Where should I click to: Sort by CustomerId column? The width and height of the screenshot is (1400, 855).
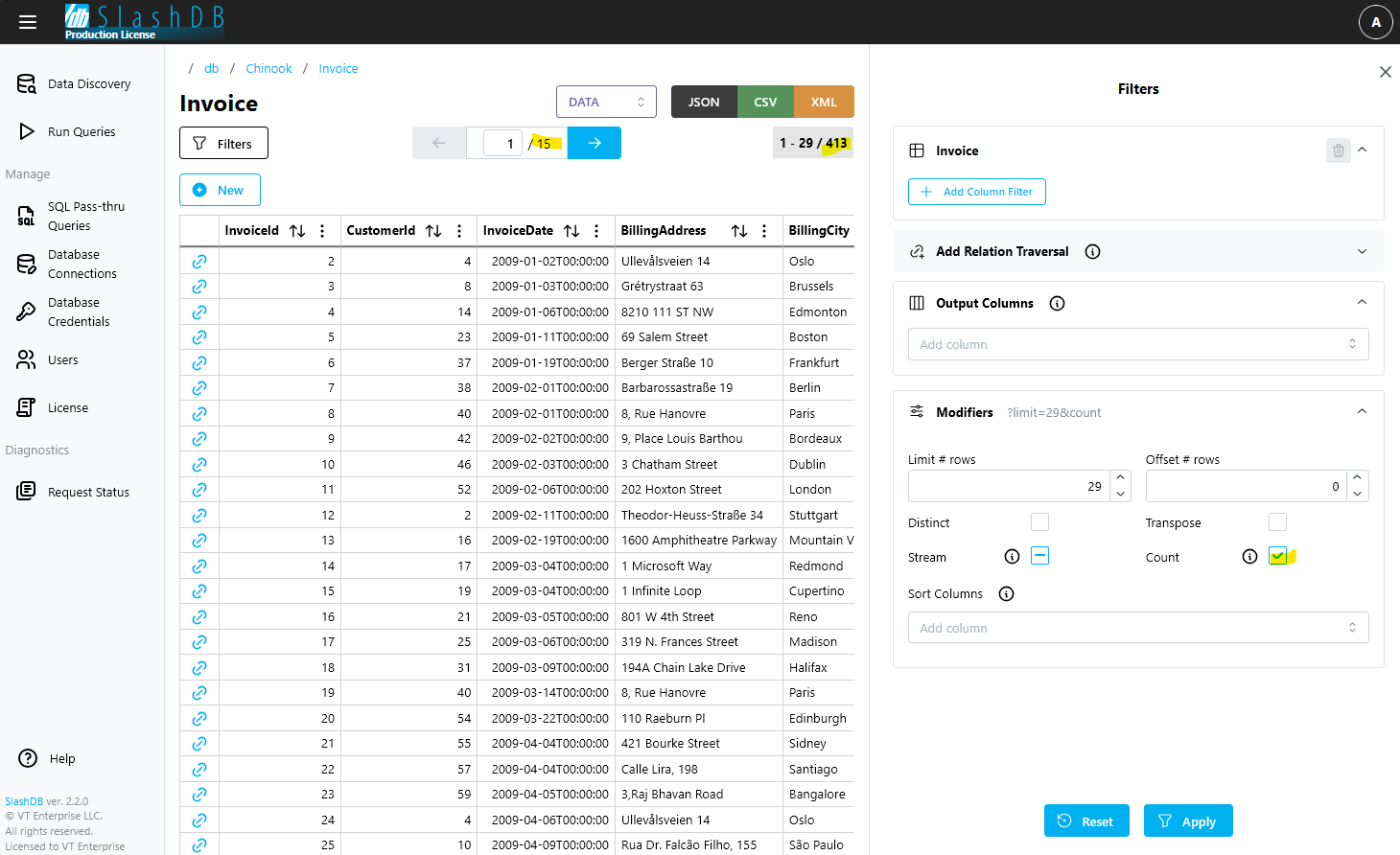[433, 231]
